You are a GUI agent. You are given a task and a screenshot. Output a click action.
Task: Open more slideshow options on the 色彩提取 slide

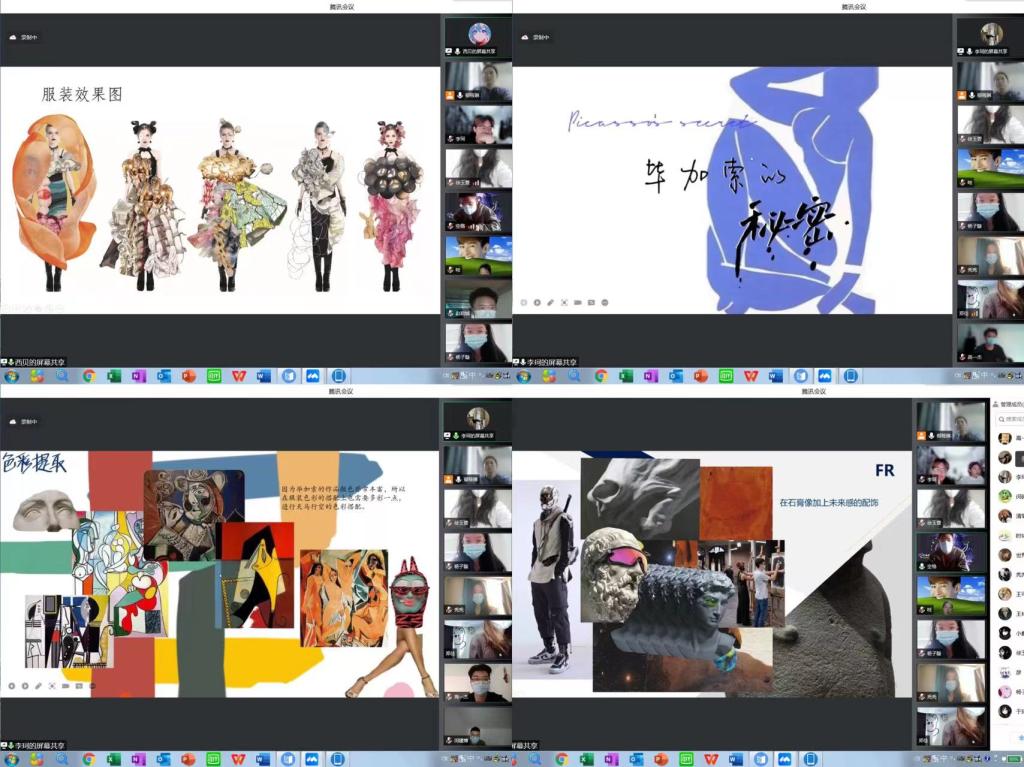[x=92, y=686]
